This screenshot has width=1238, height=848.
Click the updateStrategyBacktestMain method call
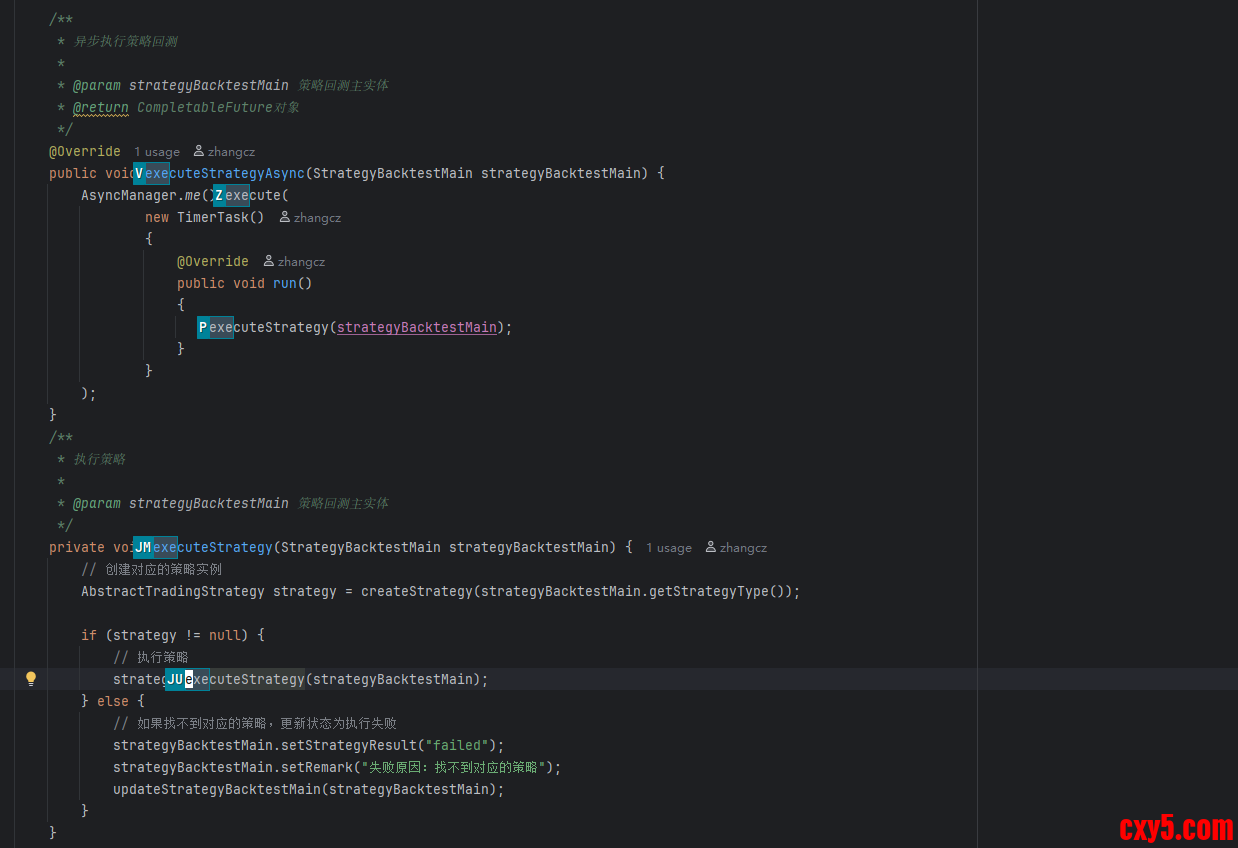point(216,790)
